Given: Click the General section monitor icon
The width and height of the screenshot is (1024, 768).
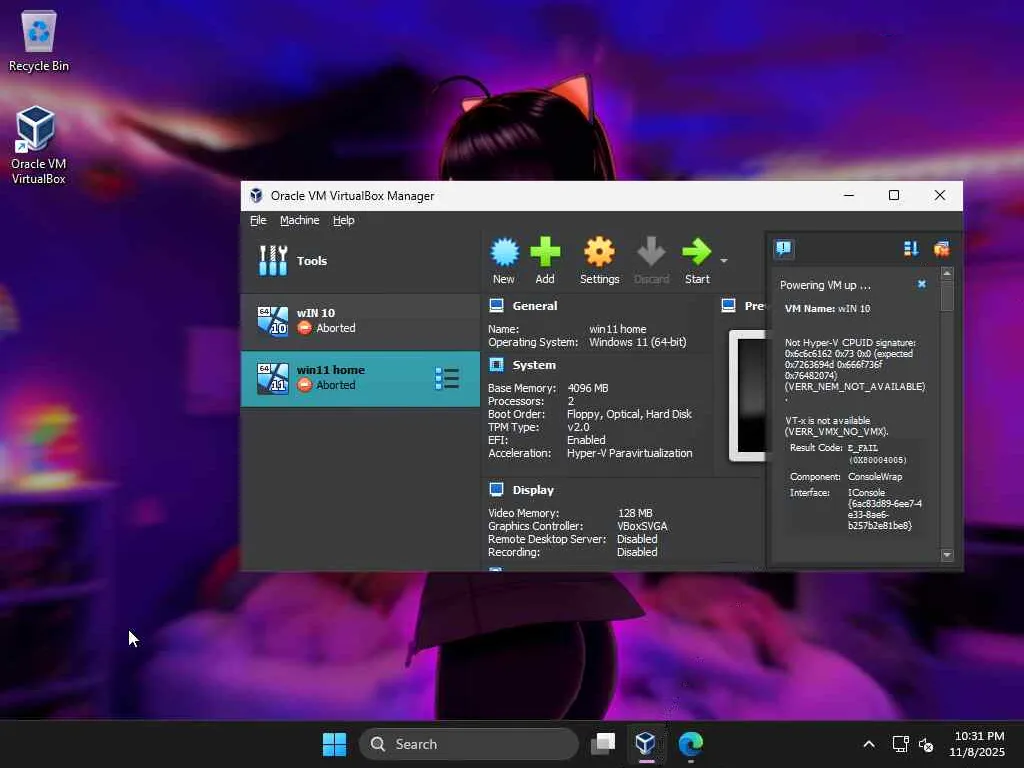Looking at the screenshot, I should [496, 306].
